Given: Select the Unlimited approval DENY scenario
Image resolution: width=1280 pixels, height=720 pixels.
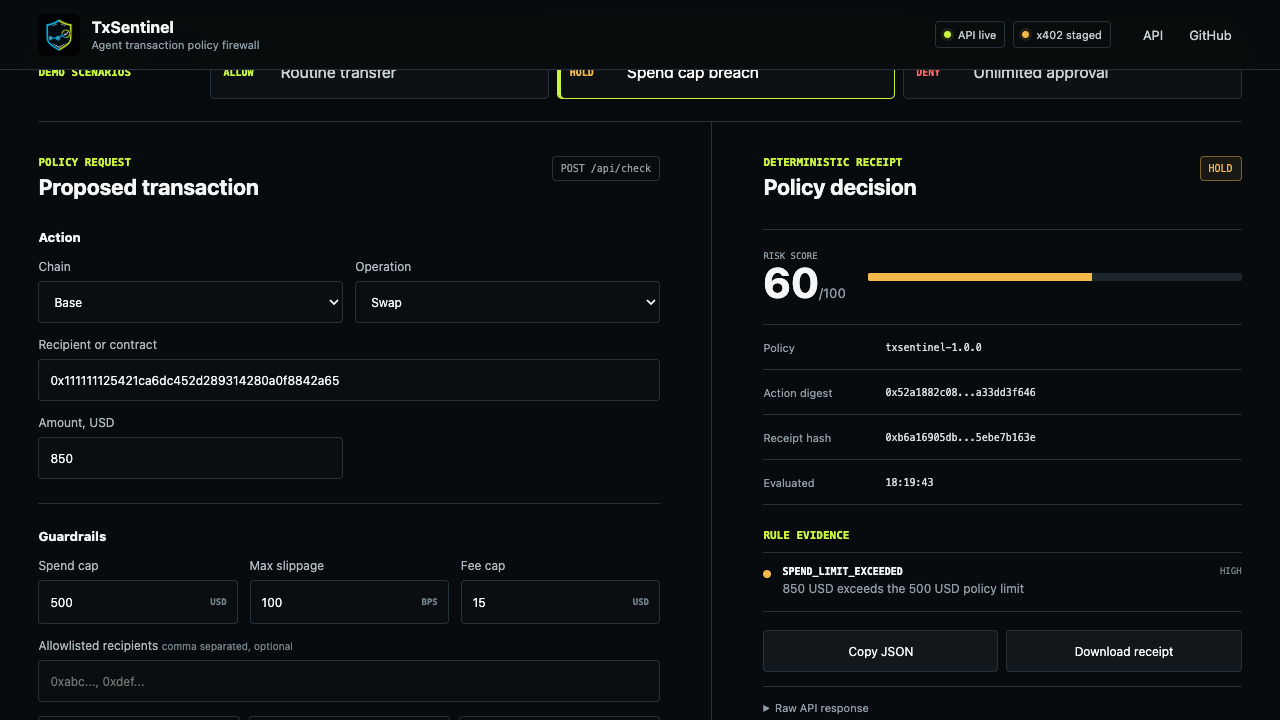Looking at the screenshot, I should tap(1072, 80).
